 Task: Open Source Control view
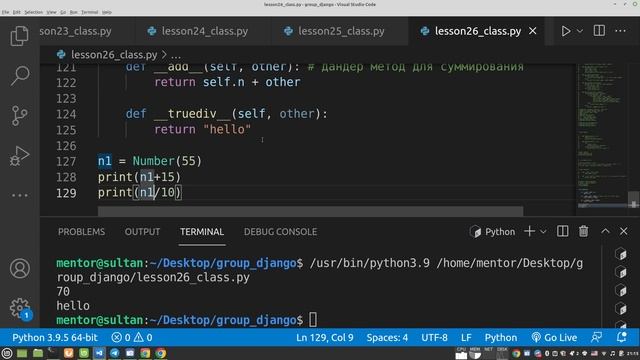point(19,116)
